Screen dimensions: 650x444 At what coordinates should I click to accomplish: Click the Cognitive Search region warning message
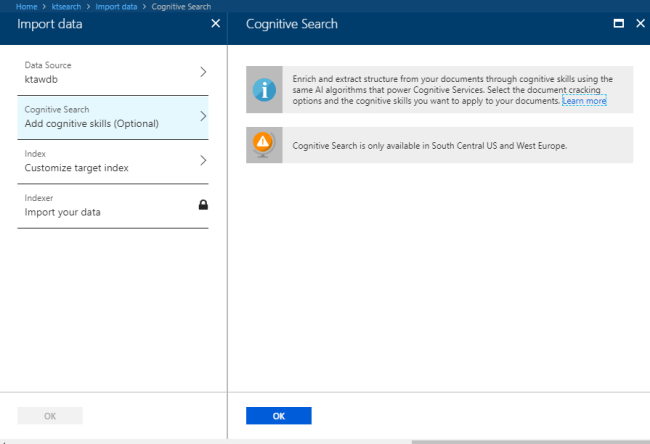tap(429, 146)
